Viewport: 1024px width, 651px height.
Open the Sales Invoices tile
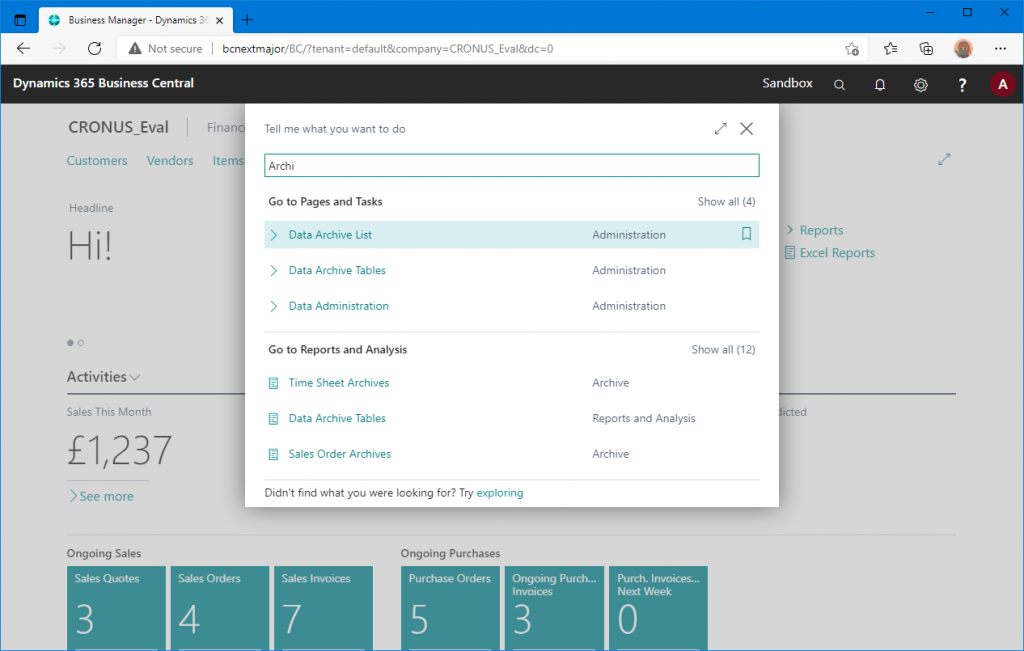coord(323,608)
